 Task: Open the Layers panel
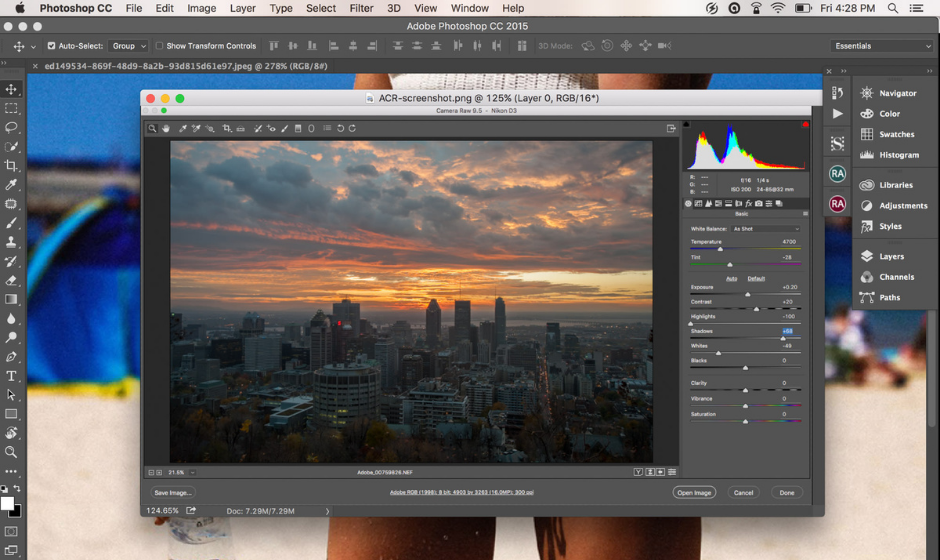click(x=882, y=257)
